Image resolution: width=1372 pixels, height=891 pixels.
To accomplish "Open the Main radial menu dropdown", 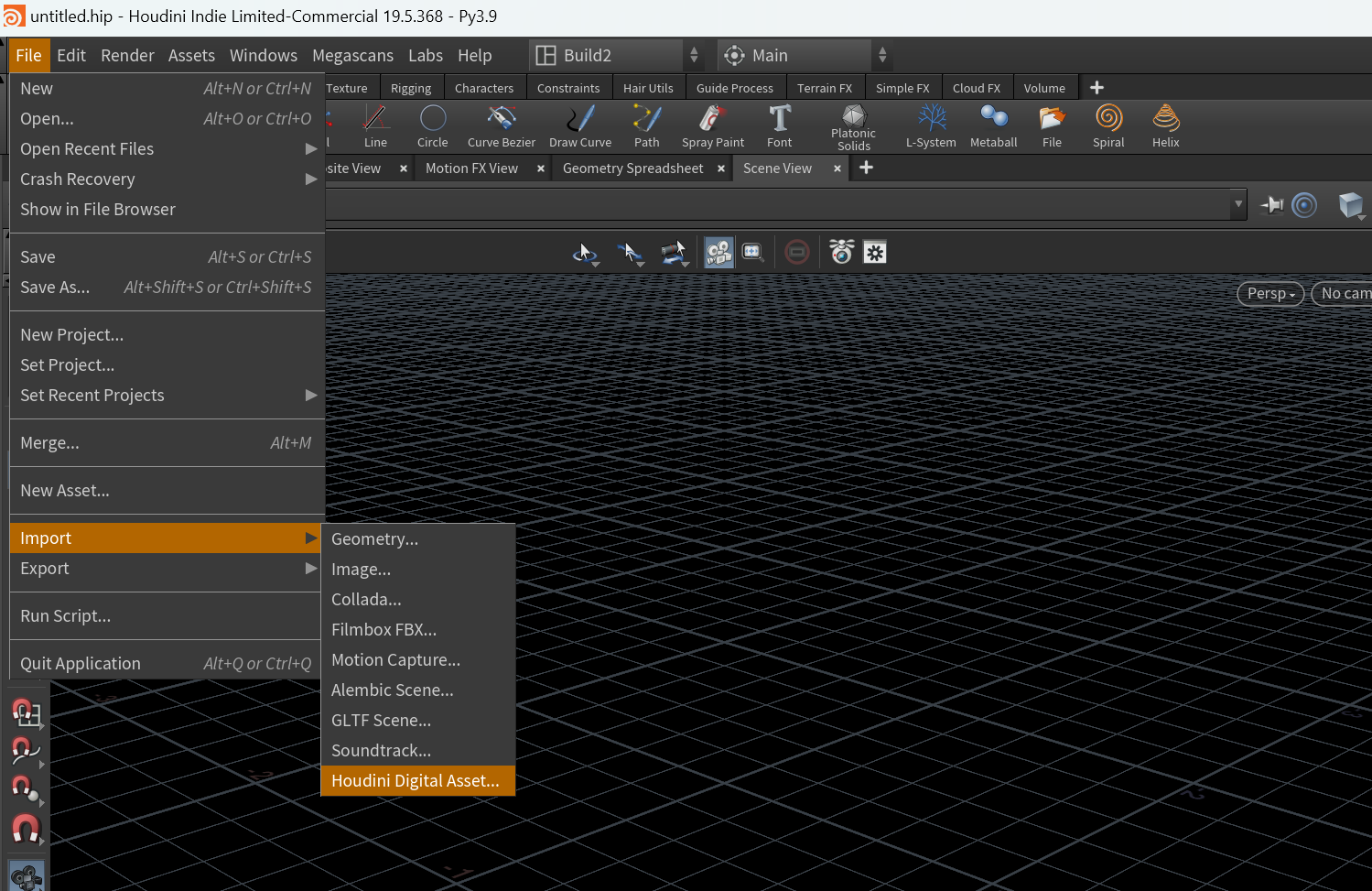I will (805, 56).
